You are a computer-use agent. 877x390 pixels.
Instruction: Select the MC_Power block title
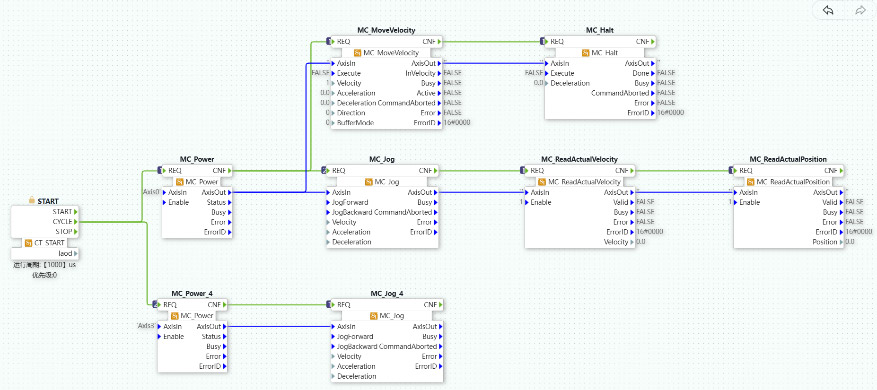click(197, 159)
